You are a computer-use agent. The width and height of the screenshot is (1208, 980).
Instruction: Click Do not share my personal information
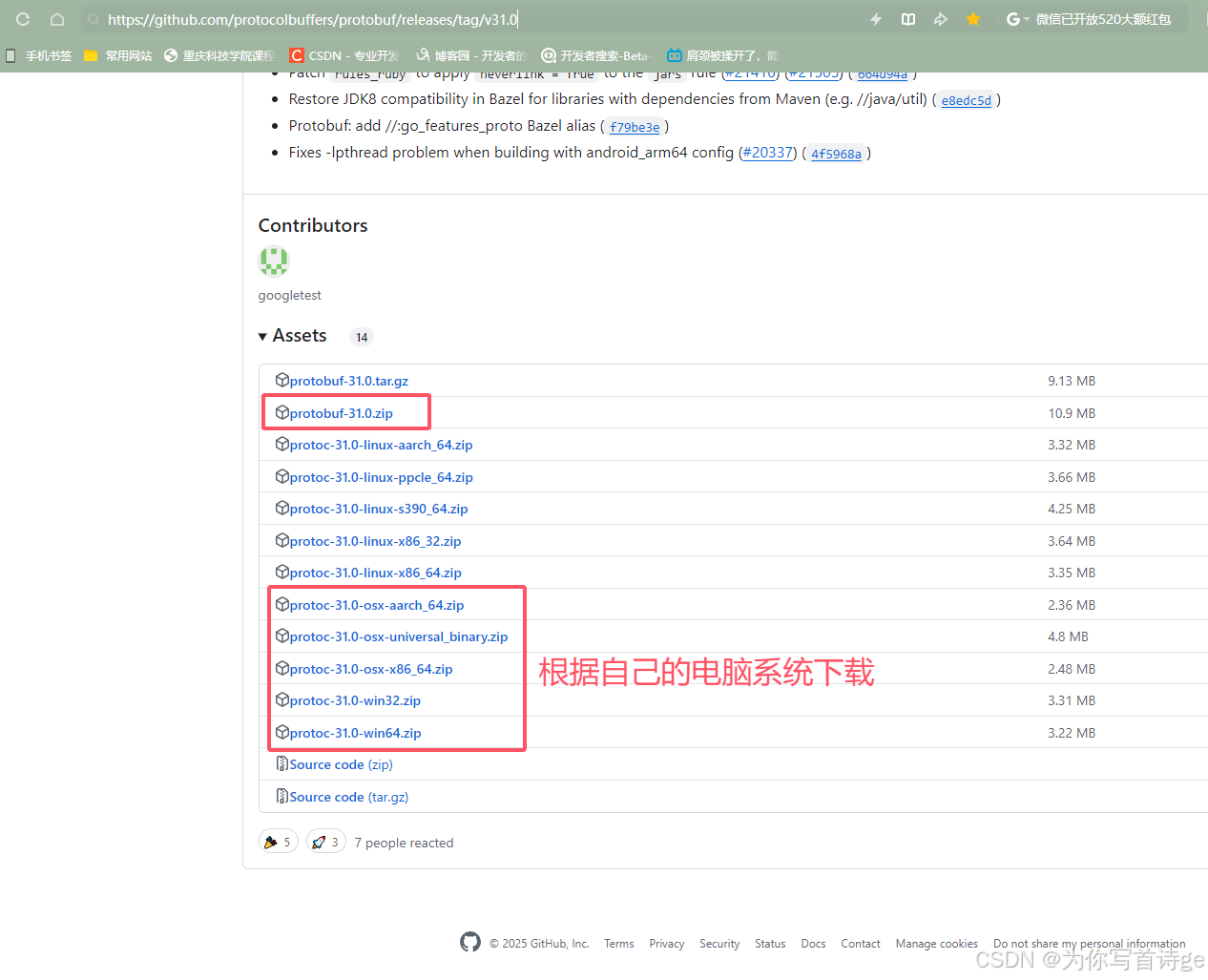coord(1090,944)
